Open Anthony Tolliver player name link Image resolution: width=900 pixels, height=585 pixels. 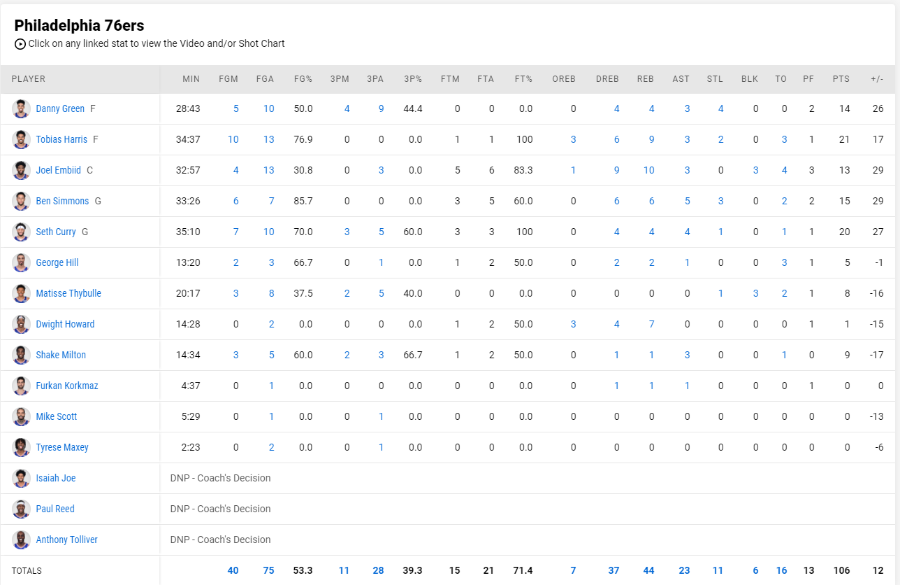pos(67,540)
